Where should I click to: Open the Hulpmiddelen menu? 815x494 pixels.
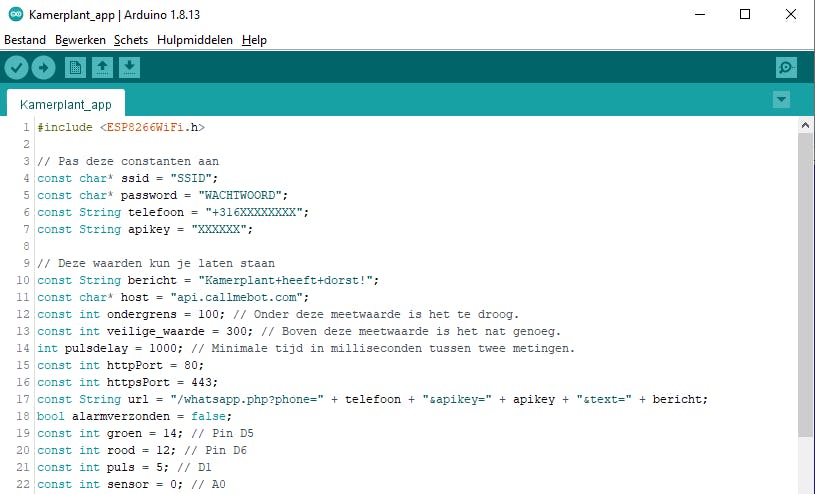tap(195, 40)
